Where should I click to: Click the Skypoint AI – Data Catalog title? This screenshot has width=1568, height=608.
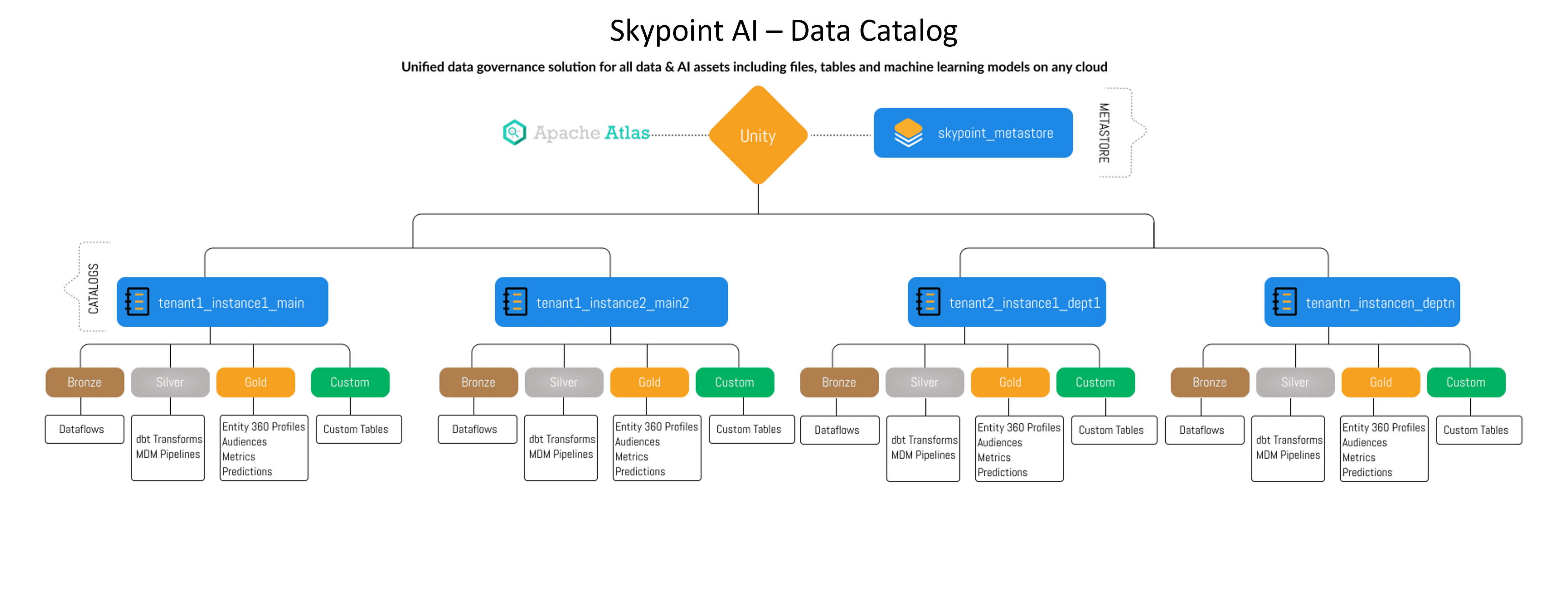783,31
